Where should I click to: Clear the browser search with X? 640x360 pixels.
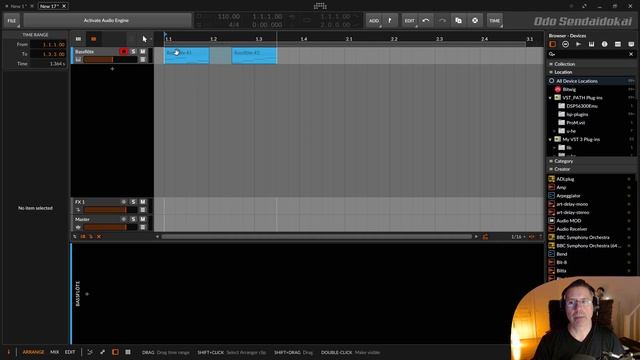(631, 54)
